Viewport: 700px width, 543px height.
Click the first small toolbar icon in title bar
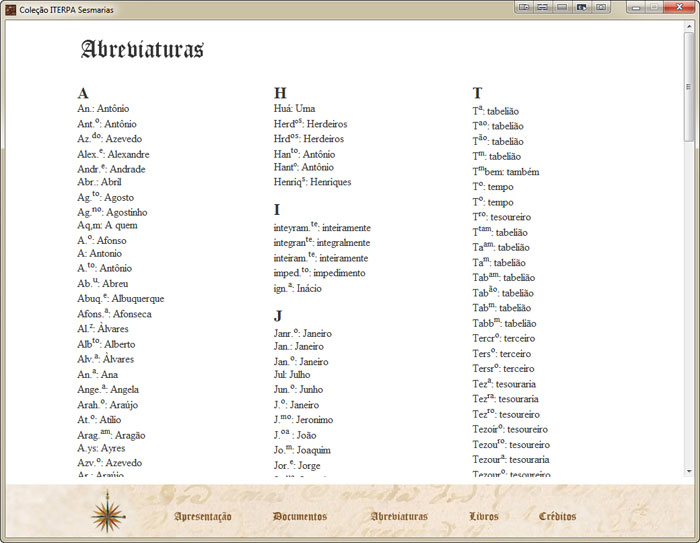(x=522, y=7)
